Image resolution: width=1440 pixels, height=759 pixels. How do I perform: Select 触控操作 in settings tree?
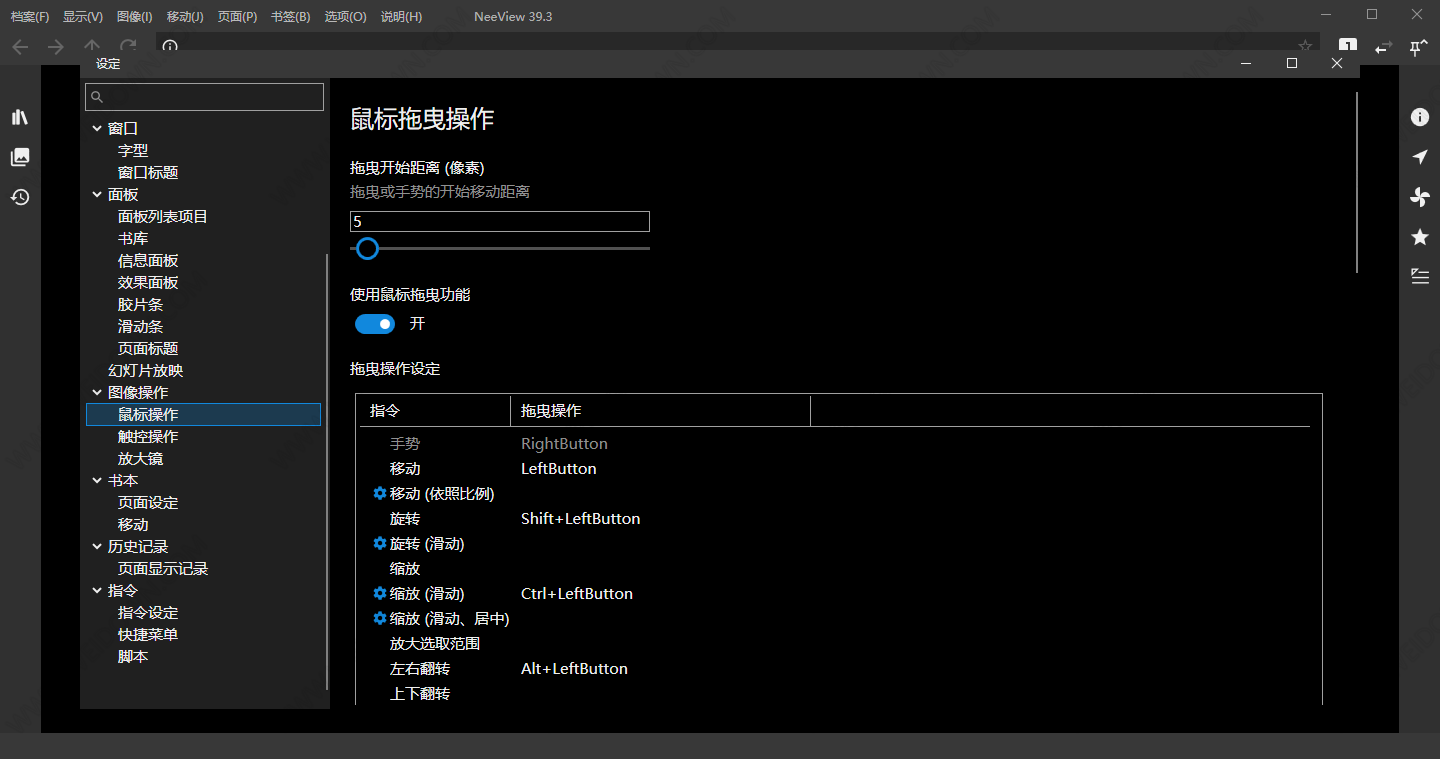148,436
